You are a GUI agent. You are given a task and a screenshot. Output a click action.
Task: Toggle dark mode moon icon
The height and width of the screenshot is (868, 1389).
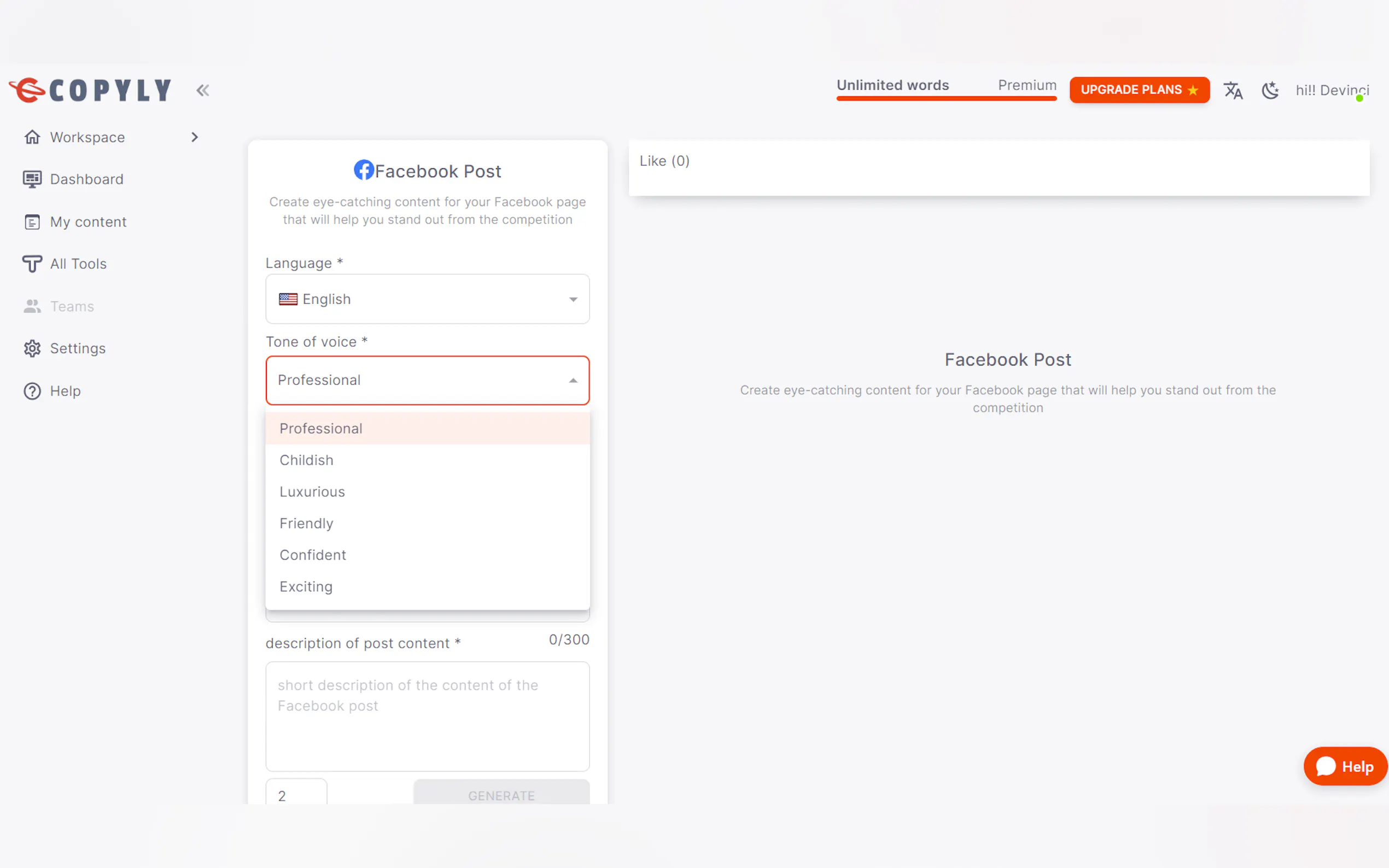point(1270,90)
